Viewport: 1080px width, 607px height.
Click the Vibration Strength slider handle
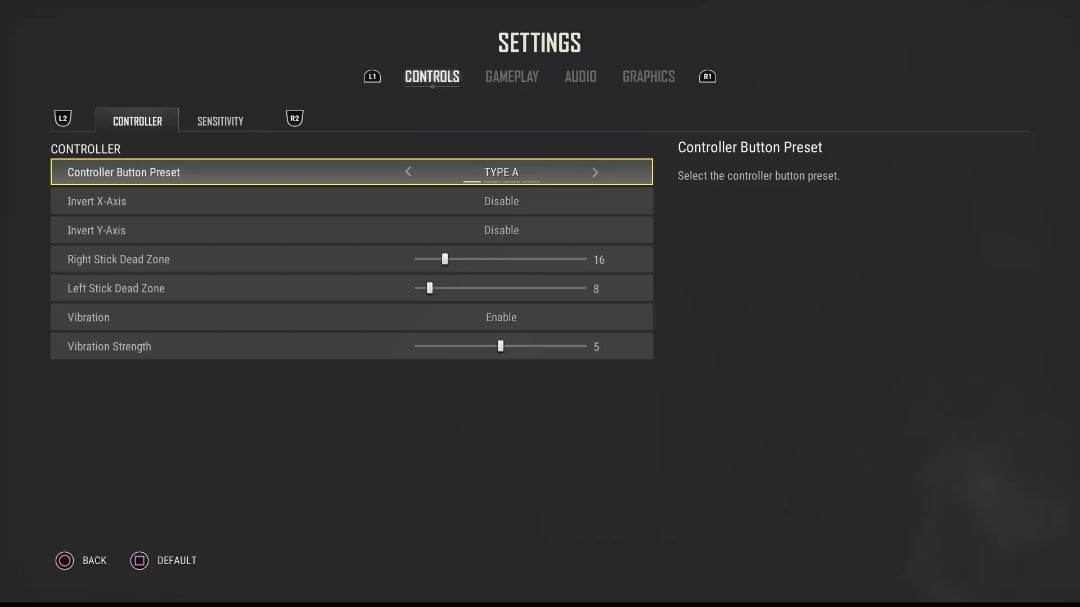pyautogui.click(x=501, y=346)
